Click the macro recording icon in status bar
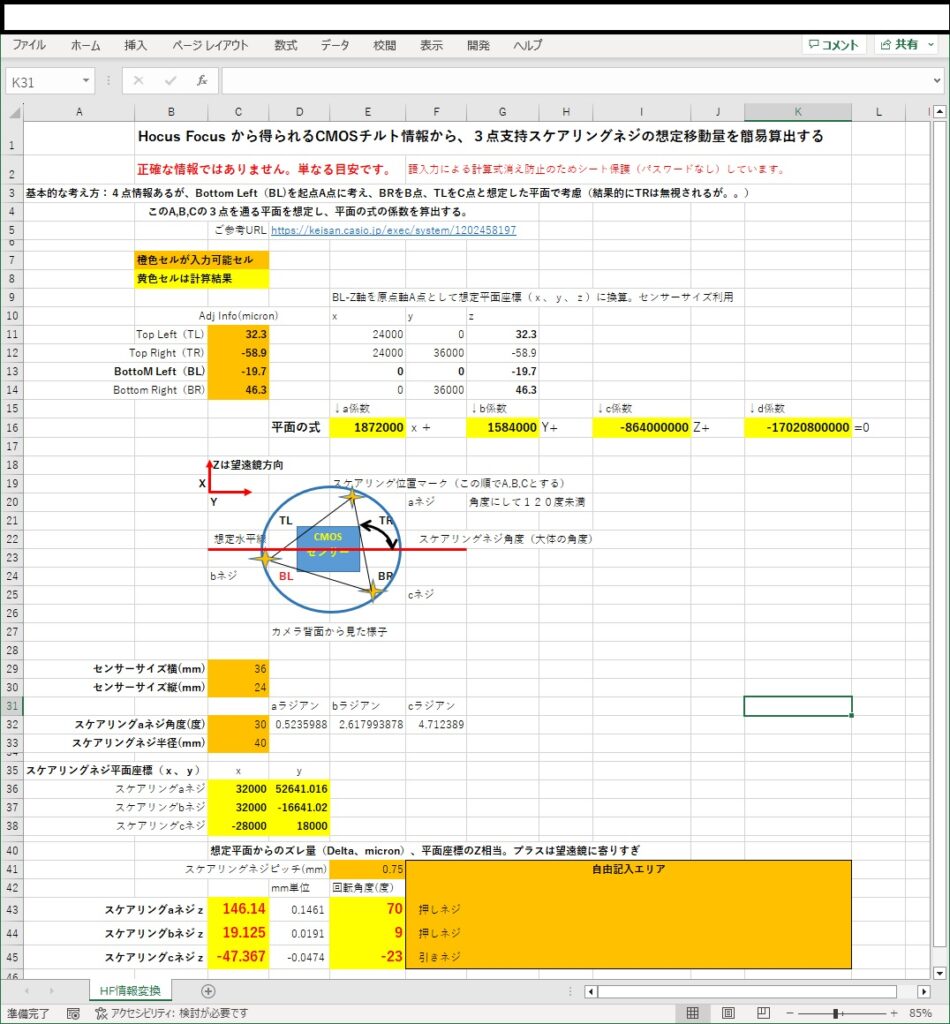 [x=73, y=1014]
